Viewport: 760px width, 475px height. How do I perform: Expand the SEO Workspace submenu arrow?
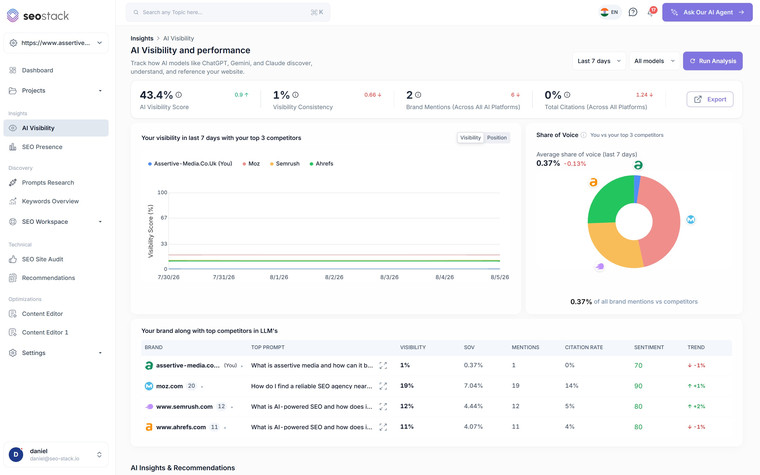pyautogui.click(x=100, y=222)
